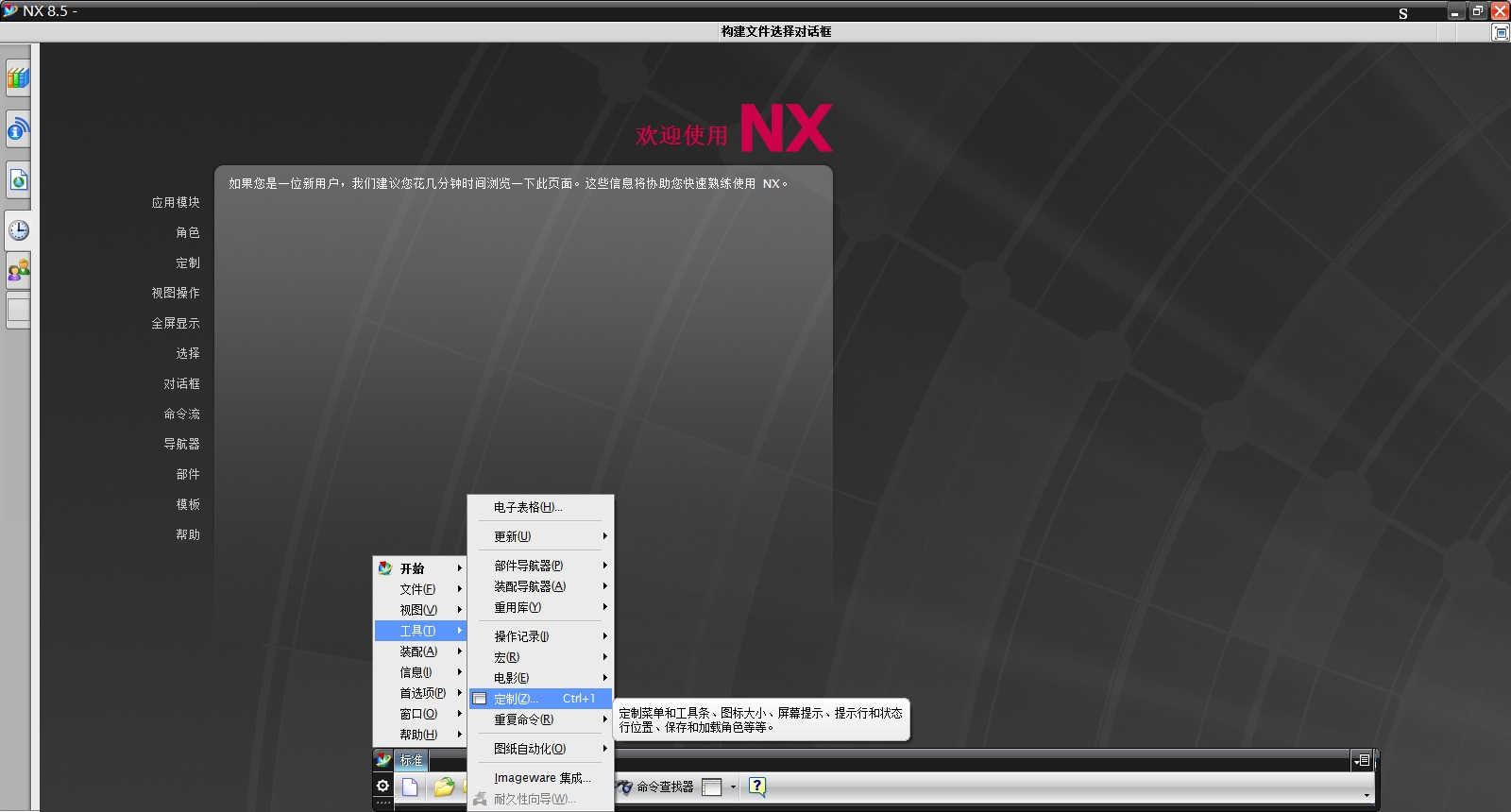
Task: Expand the 开始 submenu
Action: [x=420, y=568]
